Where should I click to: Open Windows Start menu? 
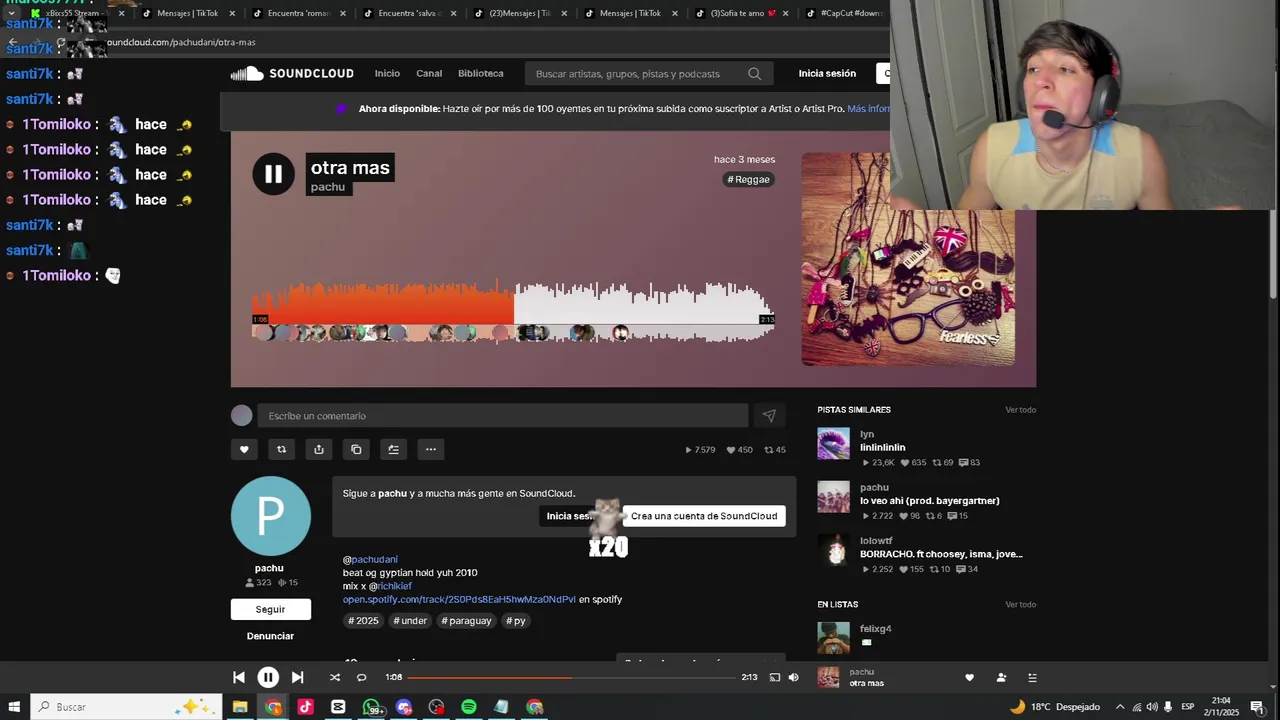point(14,707)
